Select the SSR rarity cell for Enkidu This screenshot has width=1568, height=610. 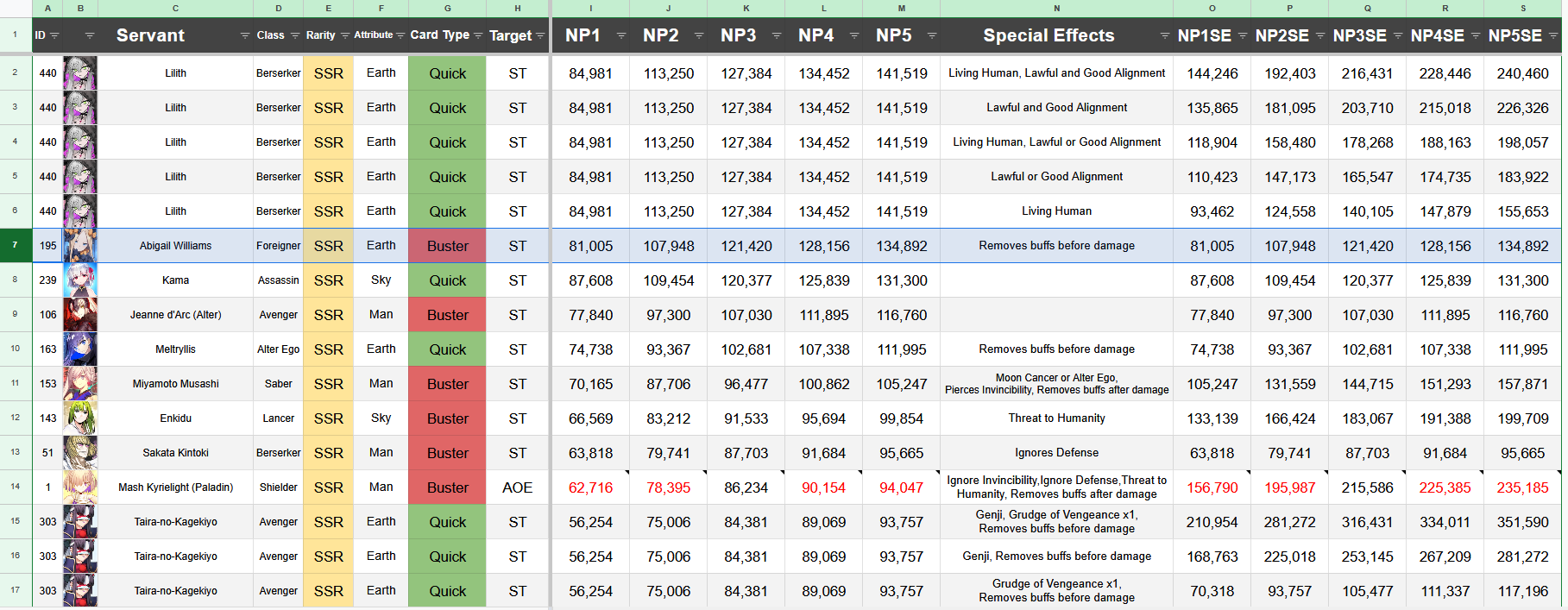point(329,418)
